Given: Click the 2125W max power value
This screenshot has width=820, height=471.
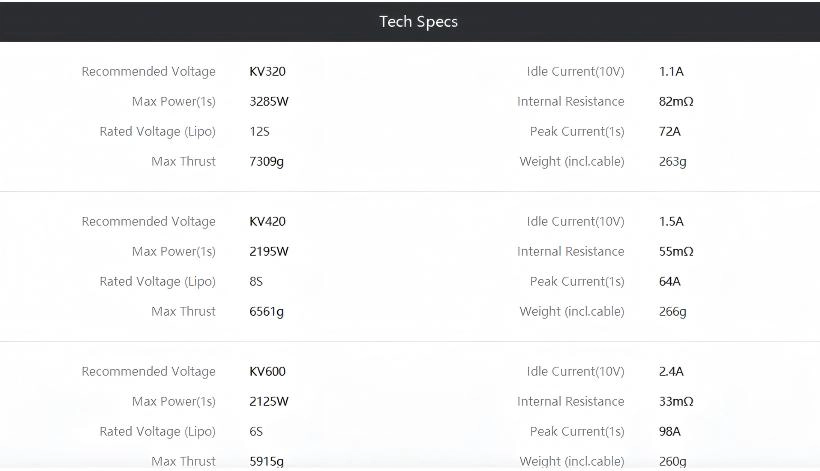Looking at the screenshot, I should click(269, 402).
